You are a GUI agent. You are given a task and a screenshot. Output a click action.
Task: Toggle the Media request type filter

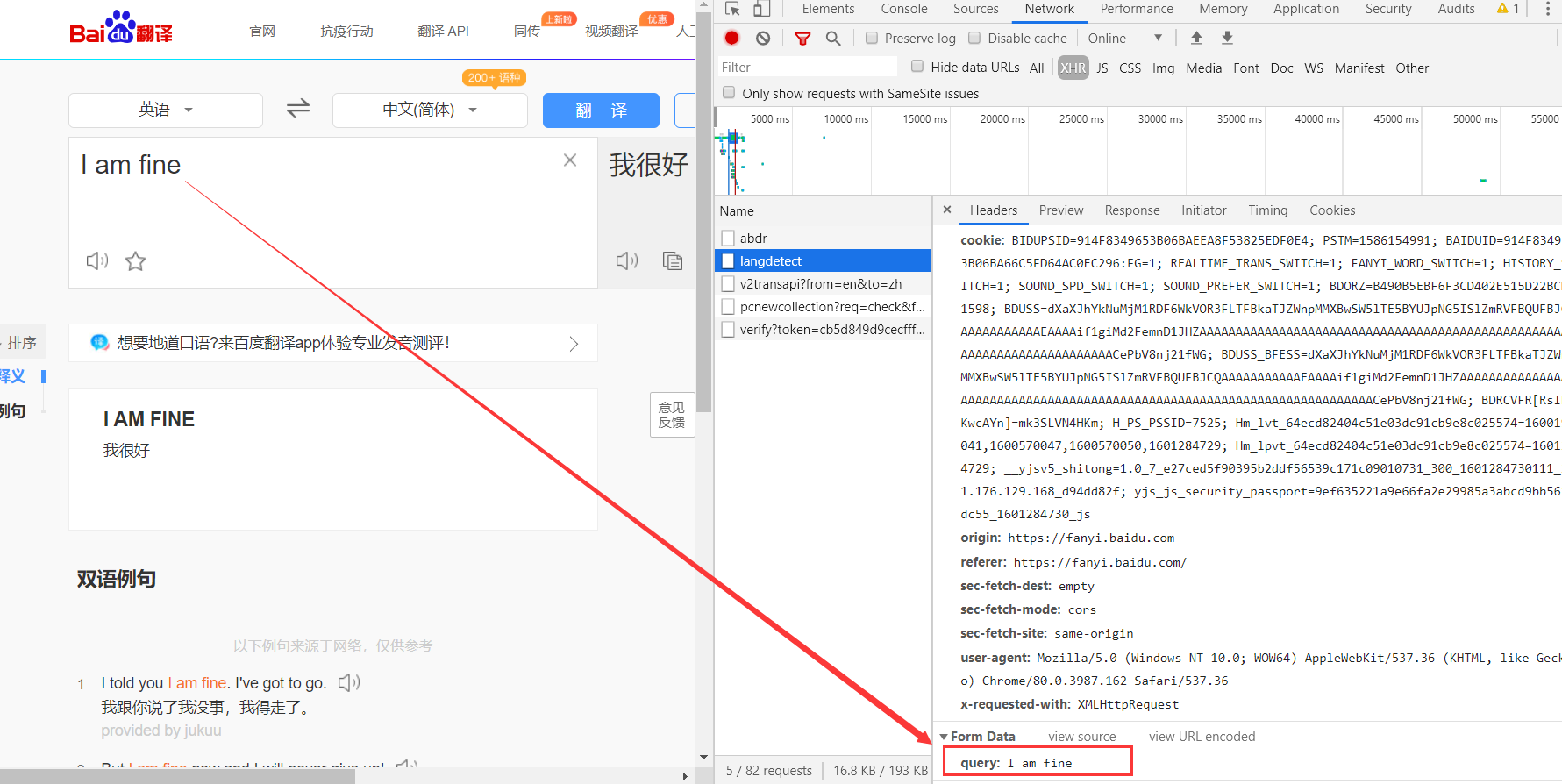1203,68
